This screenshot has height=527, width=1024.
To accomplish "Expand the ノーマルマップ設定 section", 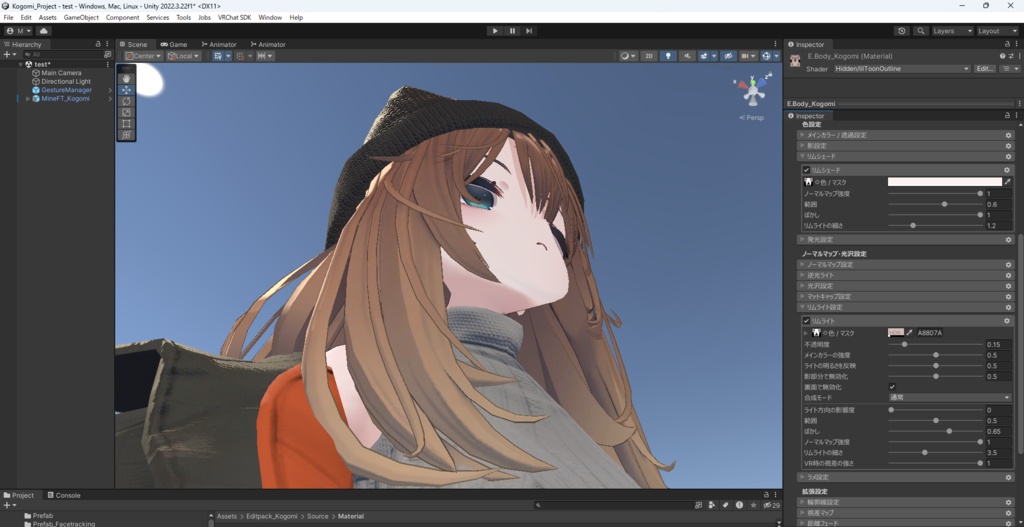I will click(x=904, y=264).
